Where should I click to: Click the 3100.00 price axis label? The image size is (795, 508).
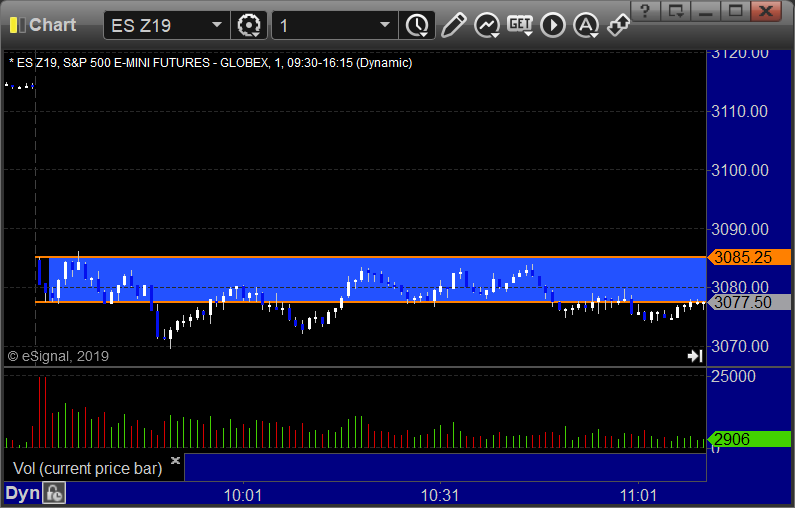click(x=740, y=170)
